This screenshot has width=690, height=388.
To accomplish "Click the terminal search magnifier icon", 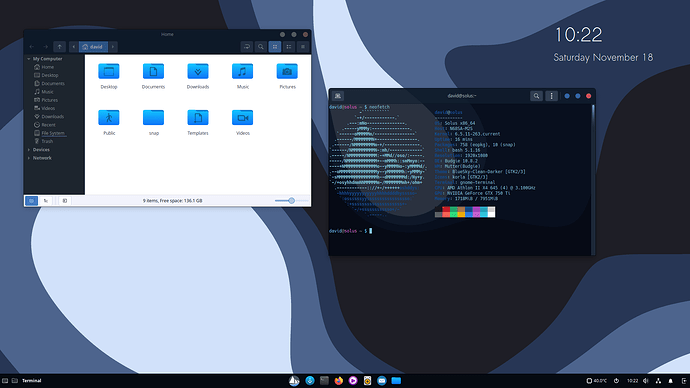I will [536, 96].
